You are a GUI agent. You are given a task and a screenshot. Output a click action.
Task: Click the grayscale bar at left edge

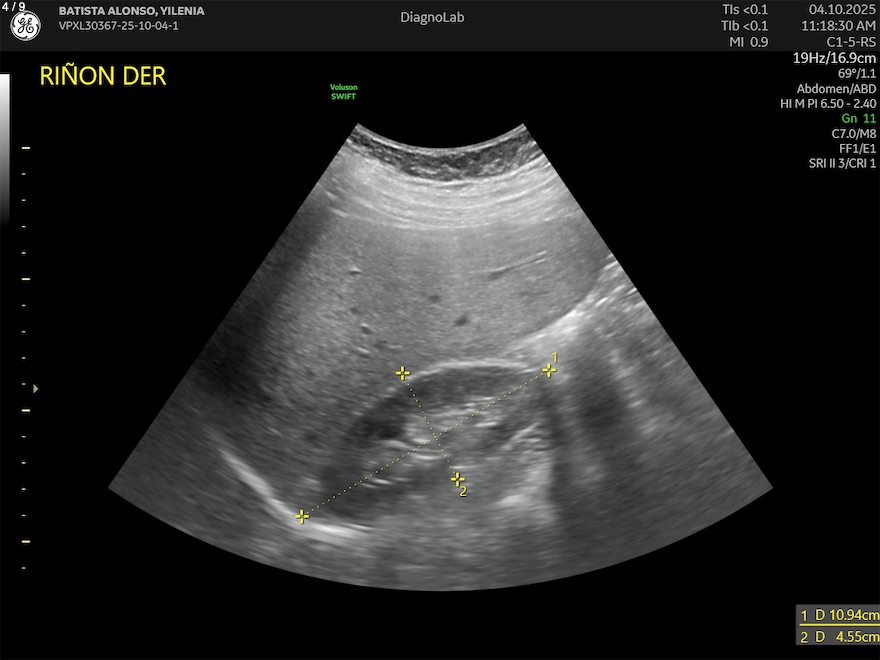pos(4,150)
